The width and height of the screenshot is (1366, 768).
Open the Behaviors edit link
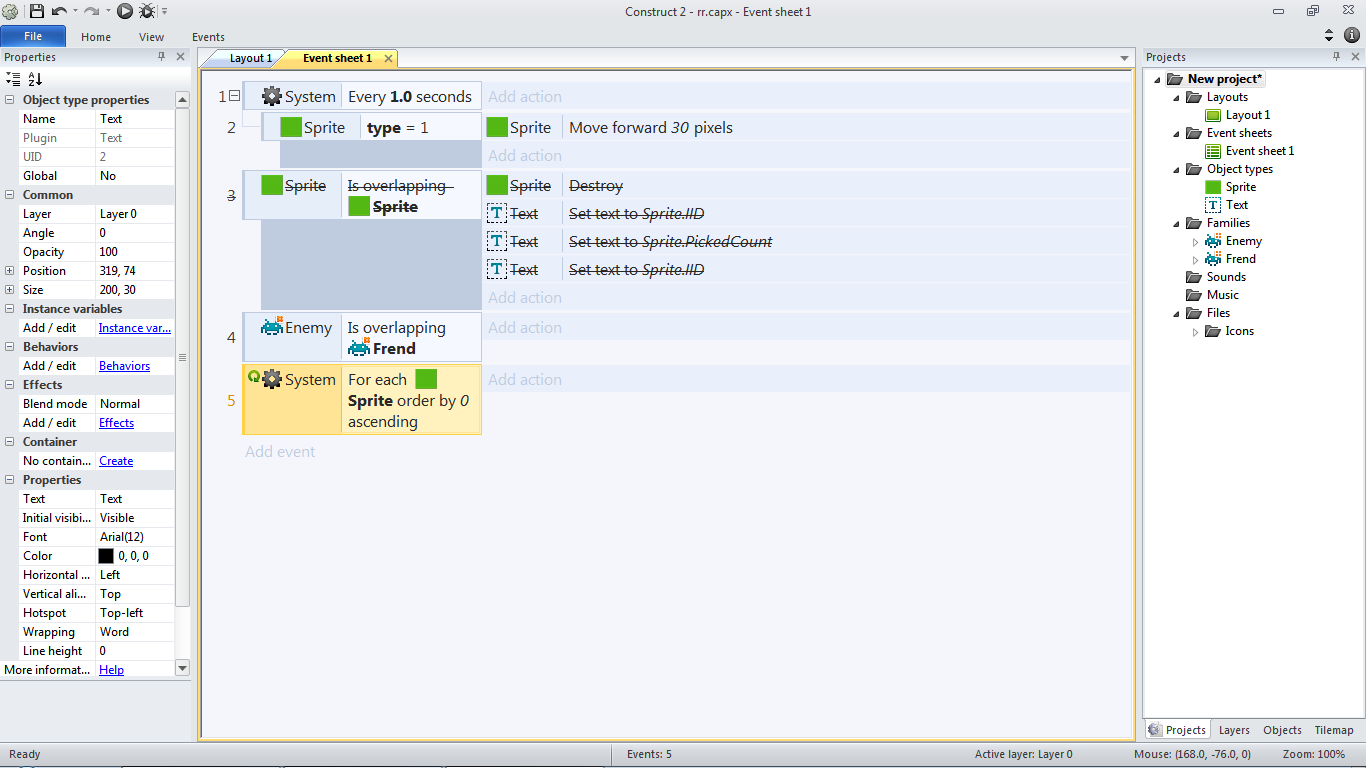(x=124, y=366)
